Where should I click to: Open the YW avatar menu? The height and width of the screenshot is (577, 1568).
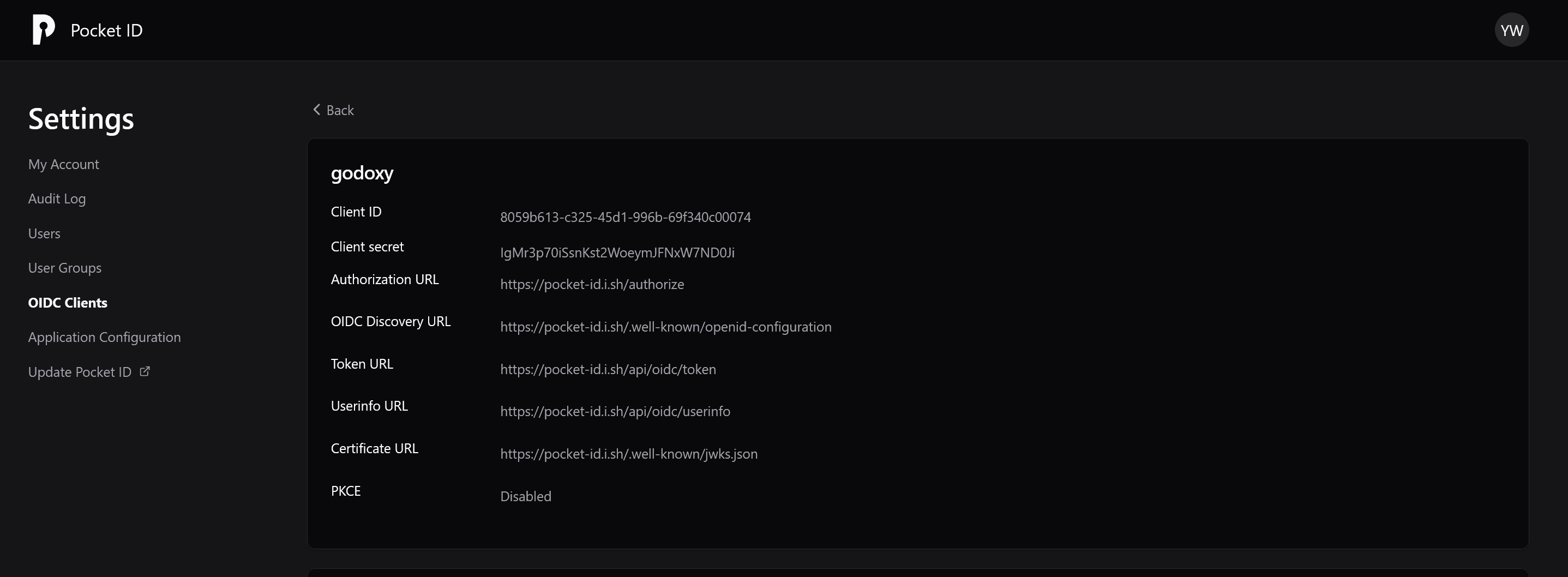coord(1512,29)
